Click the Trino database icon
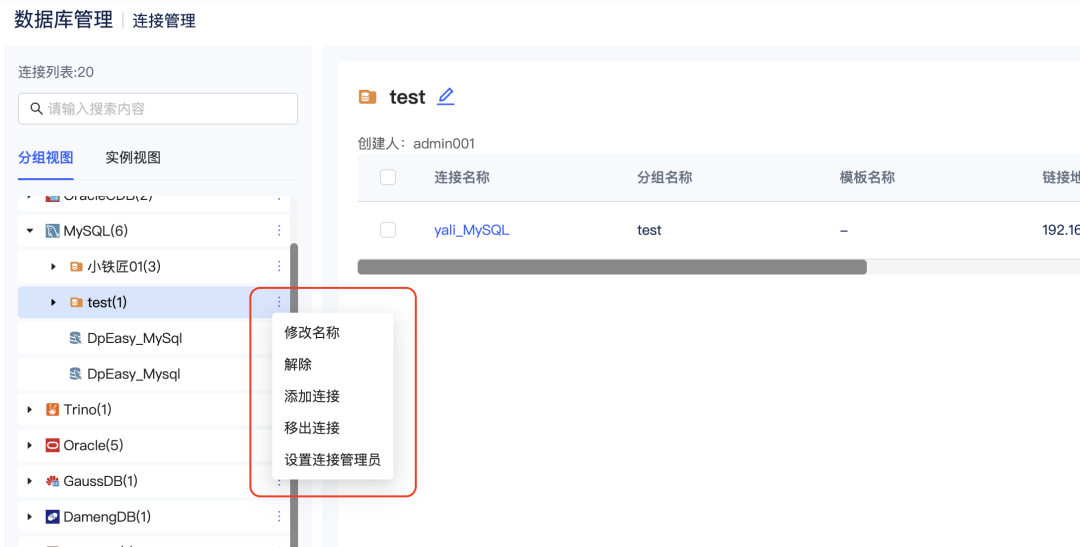Viewport: 1080px width, 547px height. pos(52,409)
